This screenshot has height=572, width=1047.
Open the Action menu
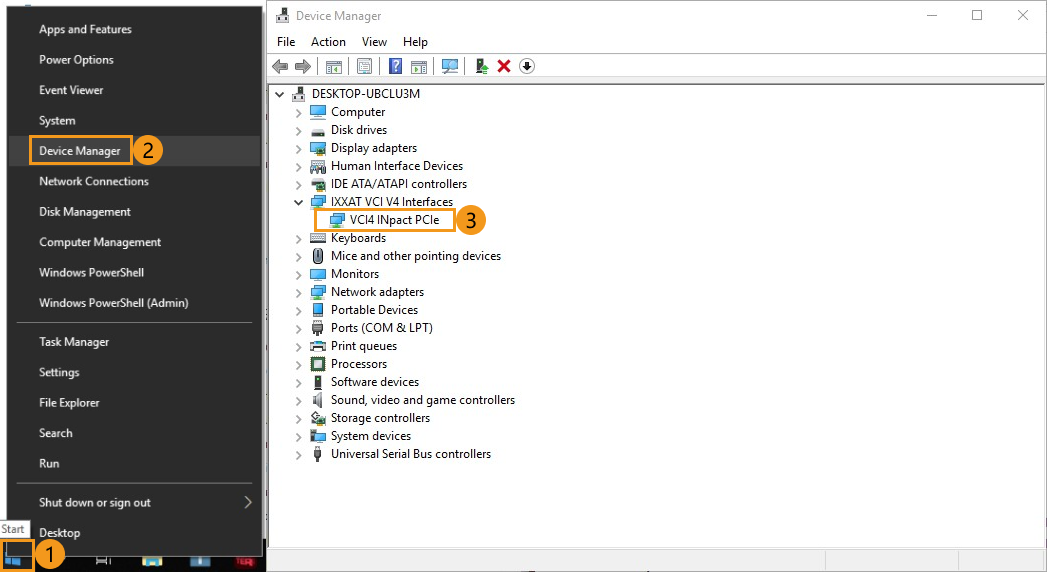pyautogui.click(x=328, y=42)
